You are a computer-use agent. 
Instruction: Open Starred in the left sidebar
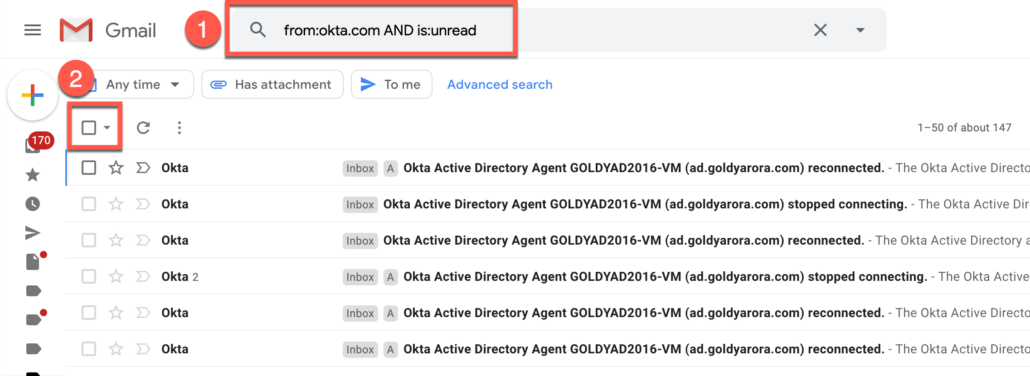click(x=32, y=175)
